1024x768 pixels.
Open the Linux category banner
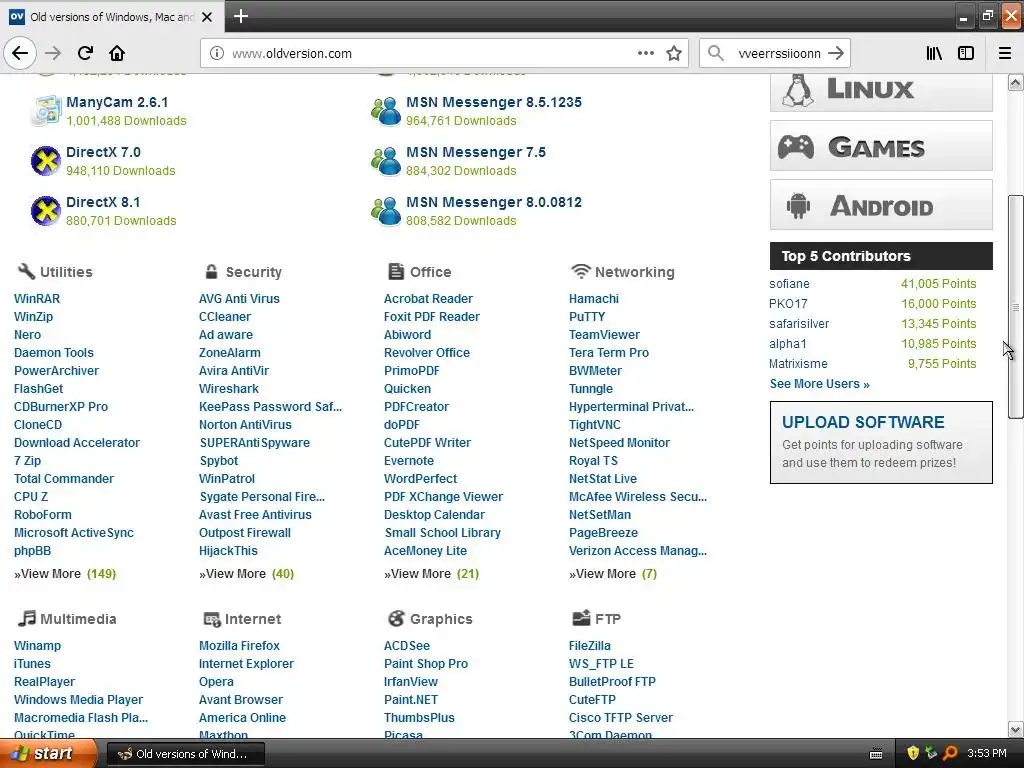click(881, 91)
